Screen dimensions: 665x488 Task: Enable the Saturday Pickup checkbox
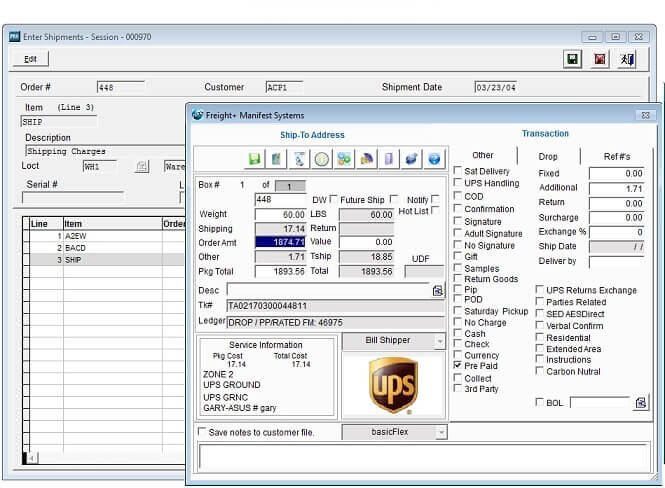[x=458, y=311]
